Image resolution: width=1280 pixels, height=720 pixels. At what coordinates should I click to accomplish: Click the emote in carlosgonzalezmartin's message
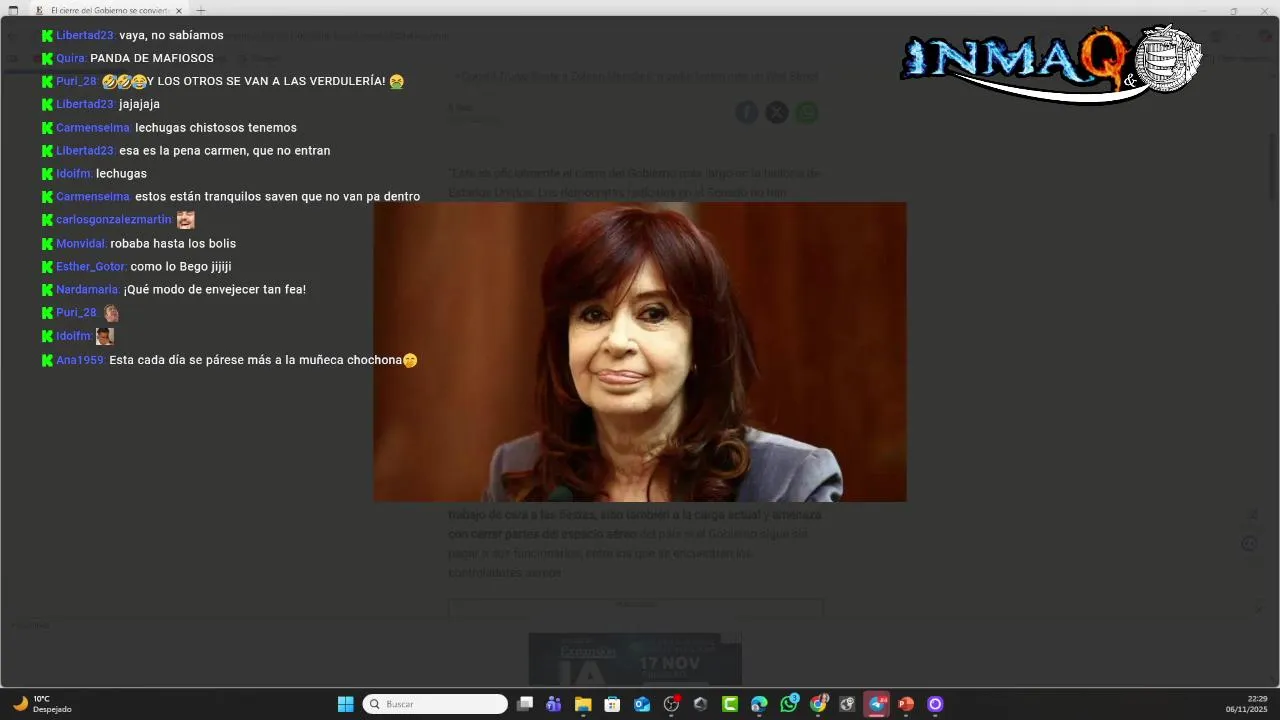pyautogui.click(x=186, y=220)
